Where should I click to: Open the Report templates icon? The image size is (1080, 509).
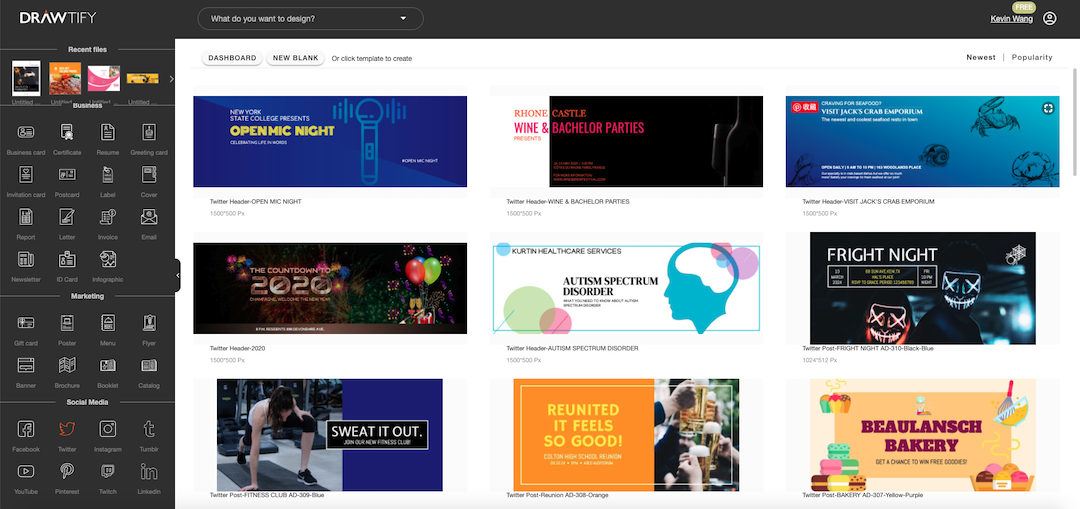25,217
